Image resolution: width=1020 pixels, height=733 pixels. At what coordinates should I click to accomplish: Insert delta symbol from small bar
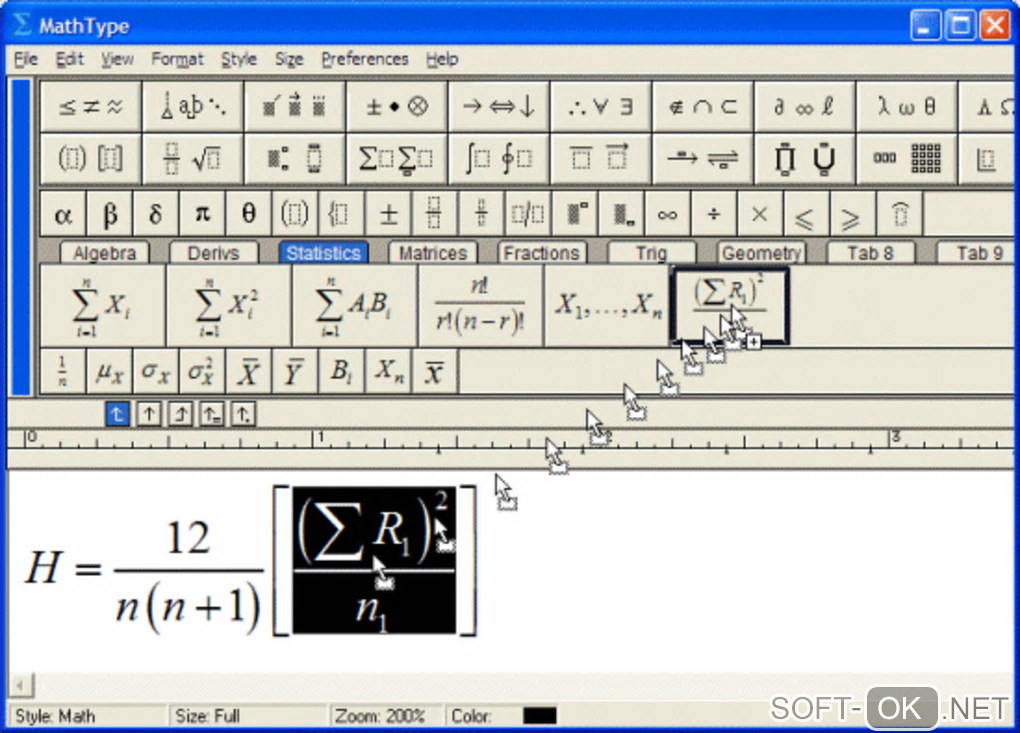tap(155, 213)
